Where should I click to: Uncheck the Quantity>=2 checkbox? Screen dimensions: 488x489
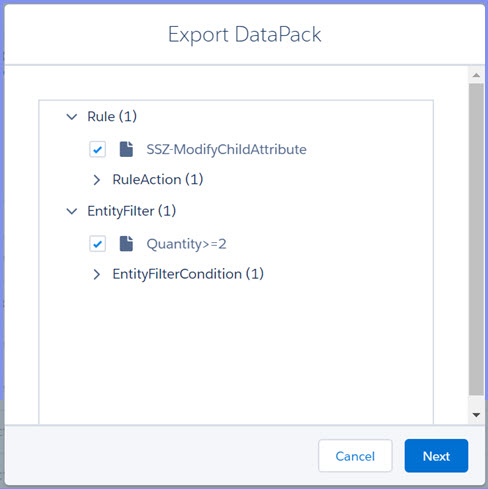coord(97,244)
